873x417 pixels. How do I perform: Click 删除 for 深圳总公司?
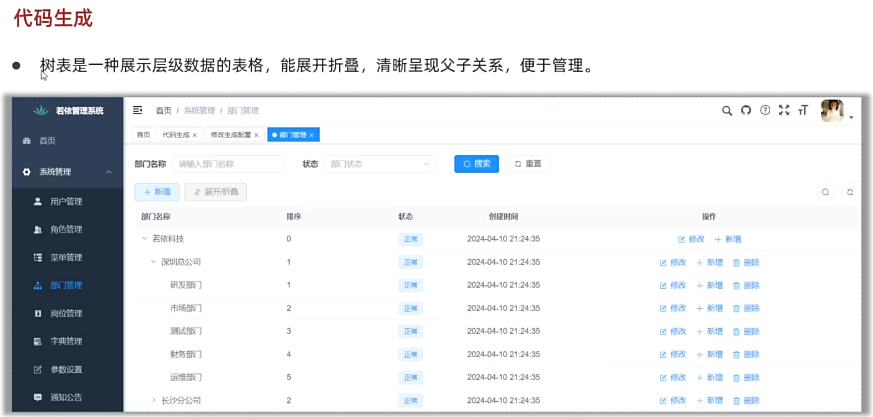(746, 262)
